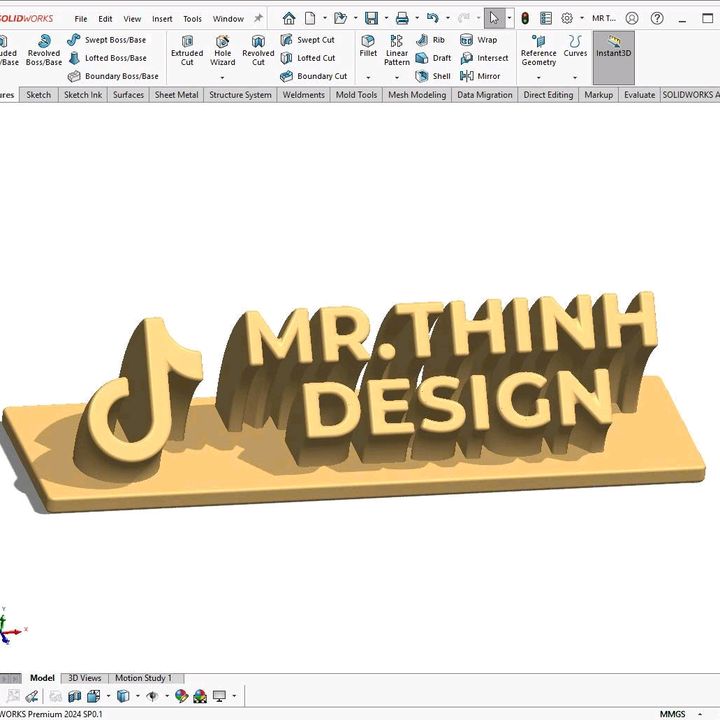
Task: Toggle the Select cursor tool
Action: (x=494, y=18)
